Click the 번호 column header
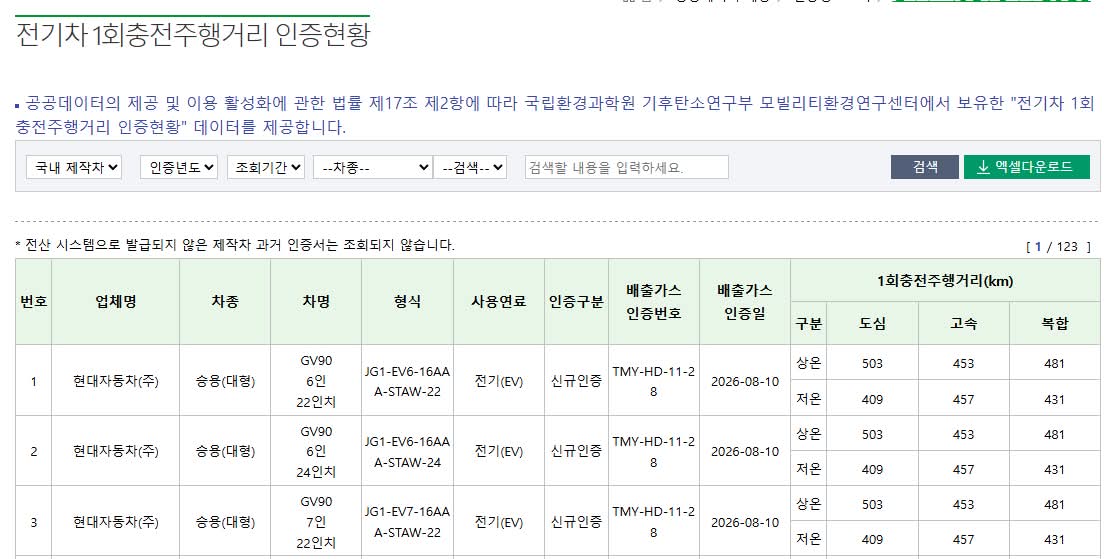Viewport: 1104px width, 559px height. coord(34,302)
